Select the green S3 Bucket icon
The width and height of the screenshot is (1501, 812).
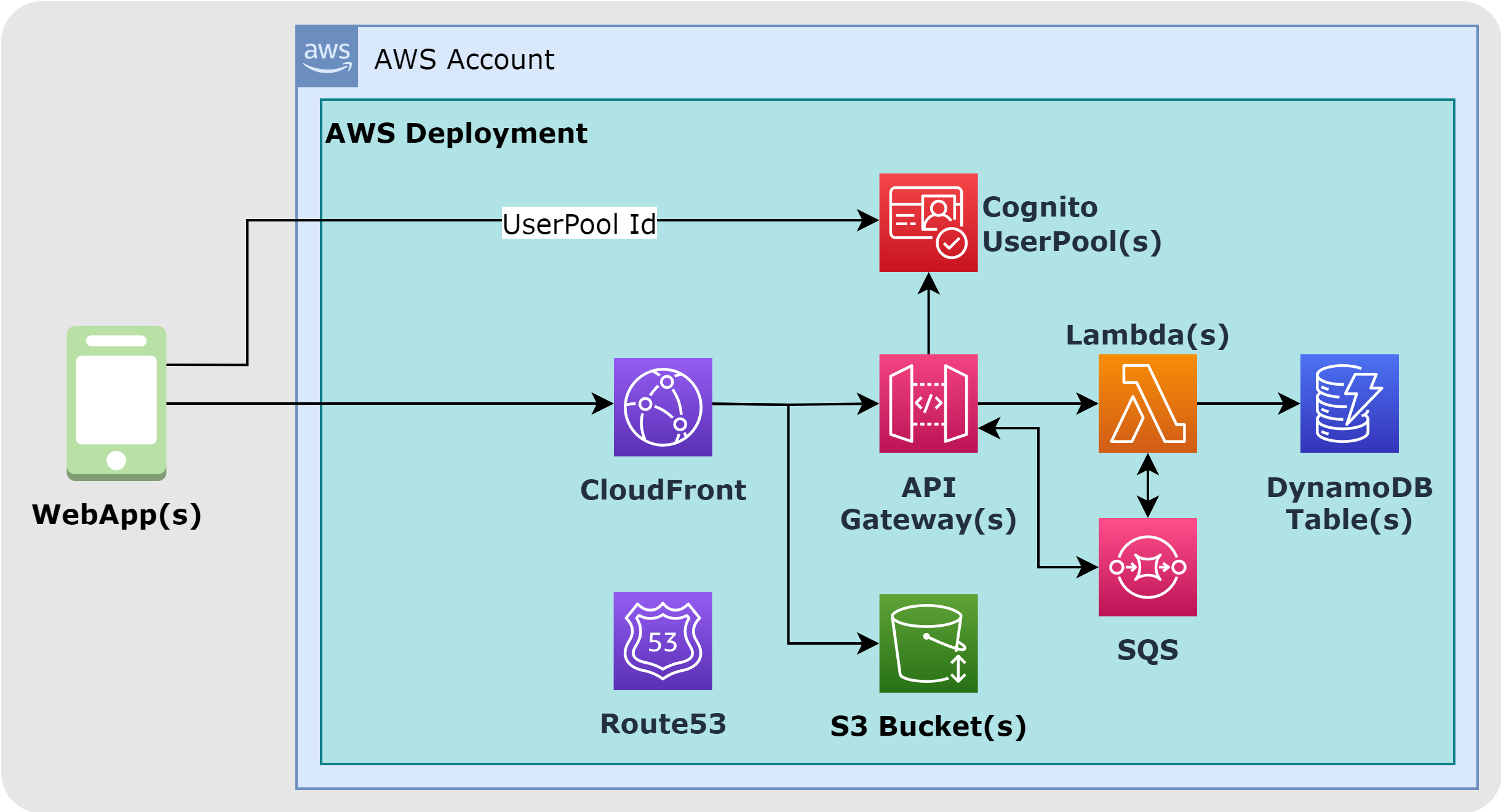point(928,643)
